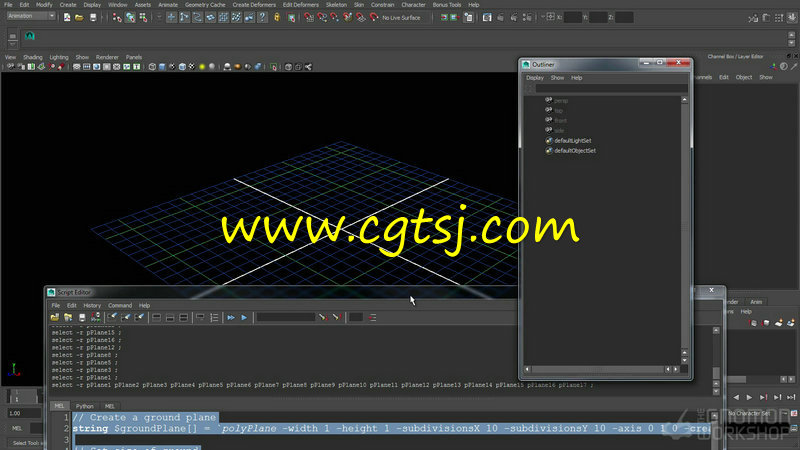Click Save Script icon in Script Editor

(x=82, y=317)
